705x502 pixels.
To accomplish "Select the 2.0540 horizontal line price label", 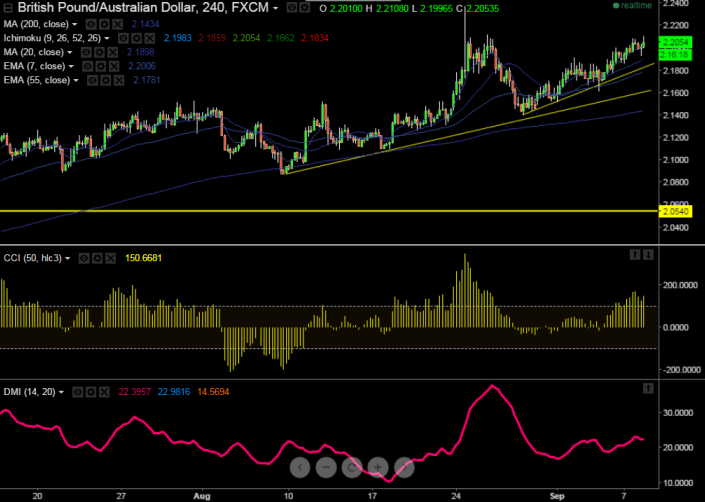I will point(676,212).
